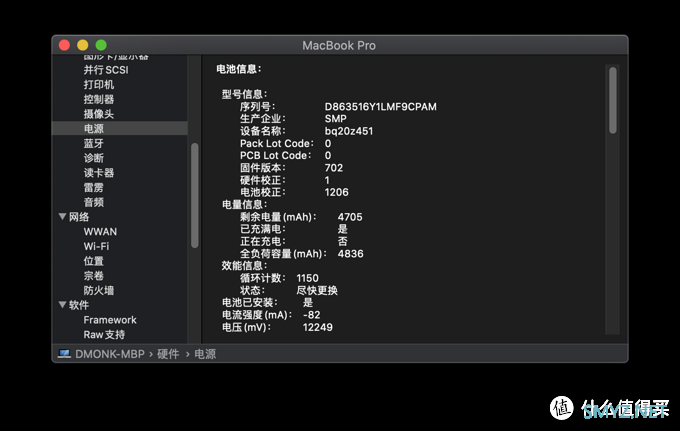Click the Pack Lot Code label
The image size is (680, 431).
point(277,144)
